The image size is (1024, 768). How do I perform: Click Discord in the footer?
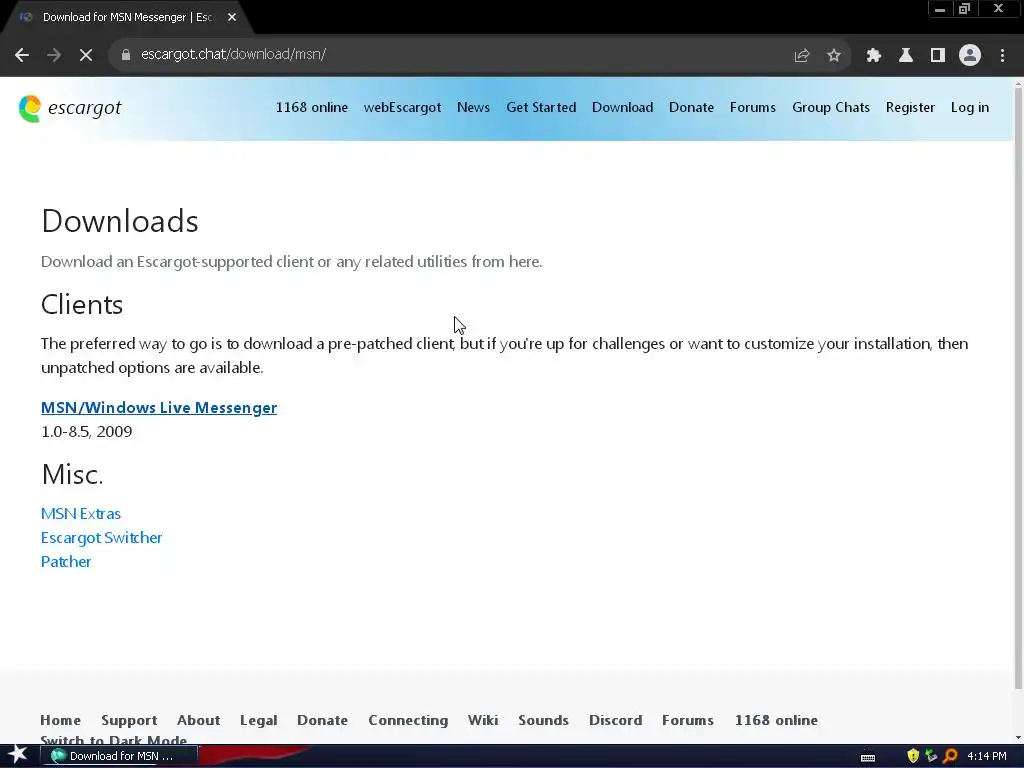tap(616, 720)
